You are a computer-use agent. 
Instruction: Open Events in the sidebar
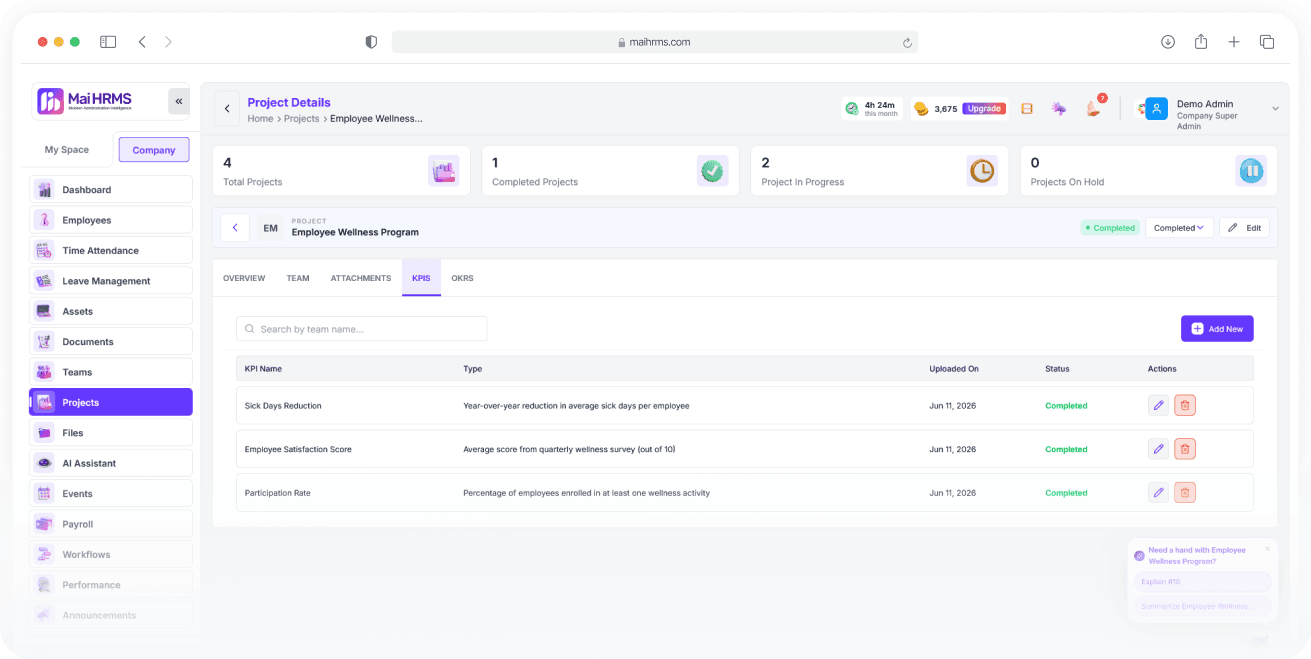click(111, 494)
